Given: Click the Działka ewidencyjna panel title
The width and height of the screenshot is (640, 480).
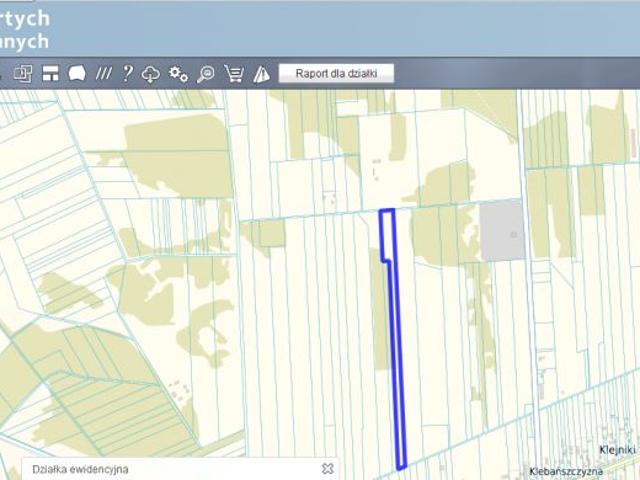Looking at the screenshot, I should pyautogui.click(x=80, y=468).
